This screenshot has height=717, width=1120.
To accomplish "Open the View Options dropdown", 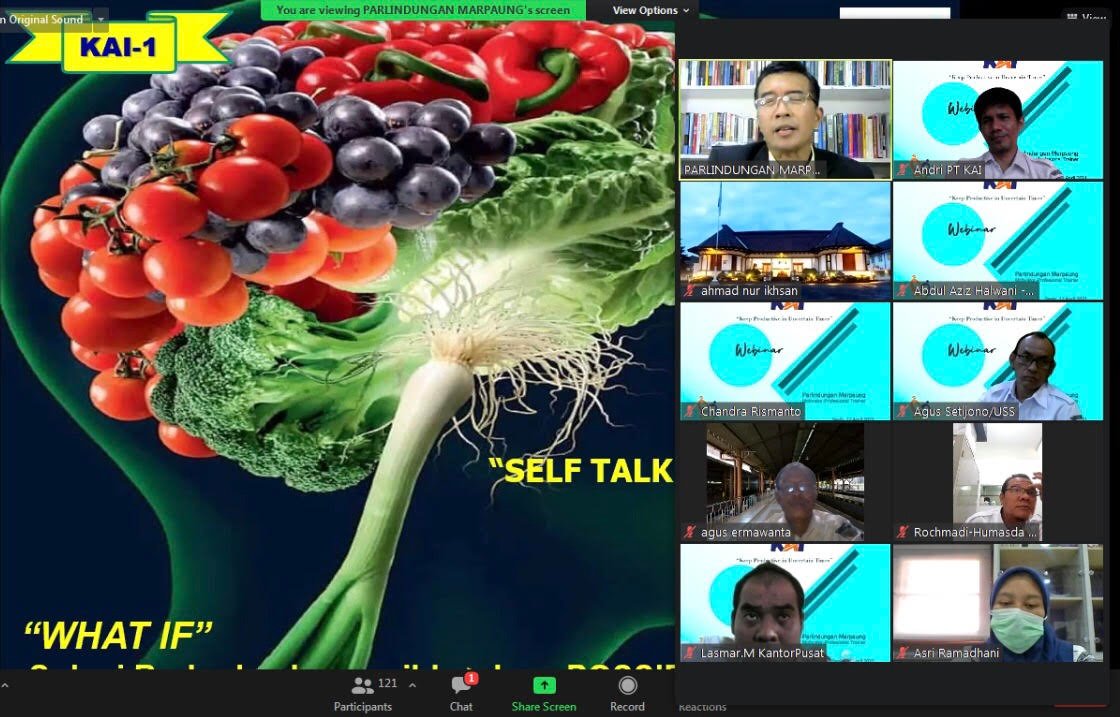I will (650, 10).
